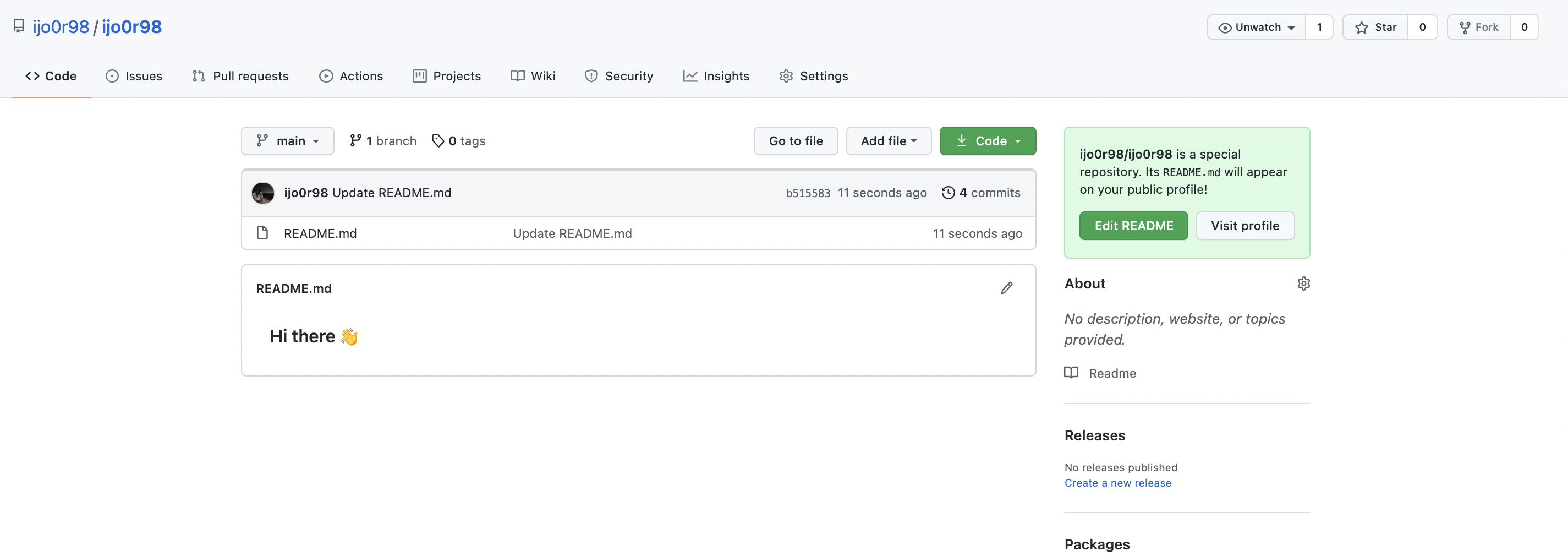Open the Packages heading
Screen dimensions: 1568x556
[x=1097, y=545]
